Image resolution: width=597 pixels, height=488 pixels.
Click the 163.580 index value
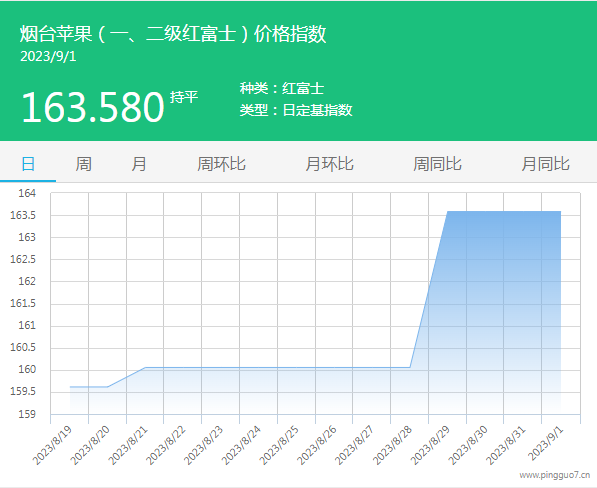pyautogui.click(x=93, y=108)
